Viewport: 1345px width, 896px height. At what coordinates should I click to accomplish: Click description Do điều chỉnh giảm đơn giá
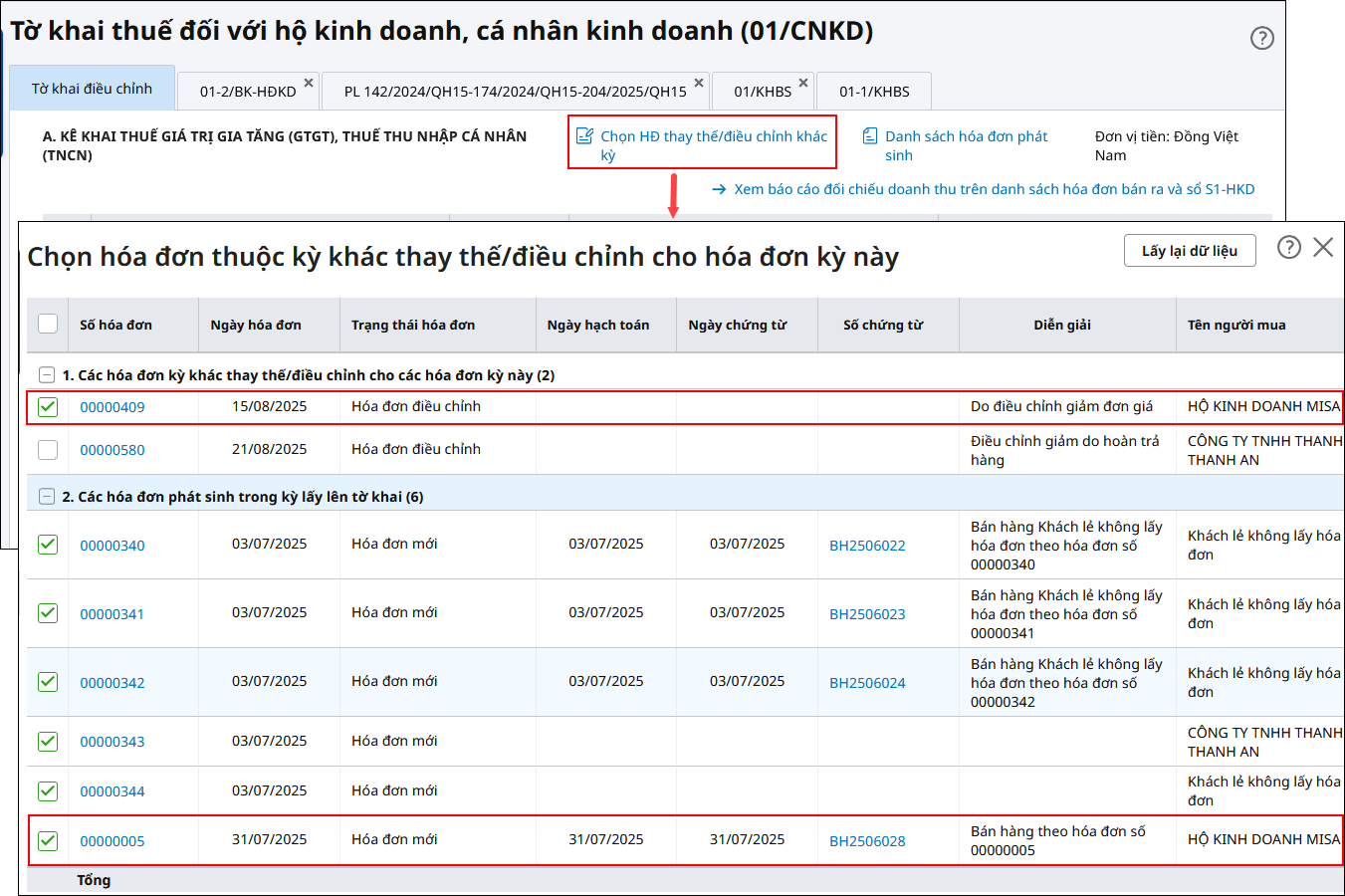[x=1061, y=406]
